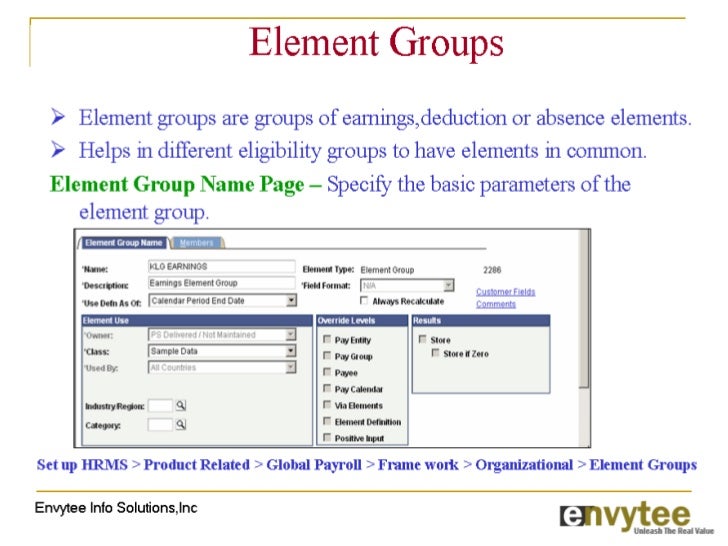Tick the Store results checkbox

pyautogui.click(x=422, y=339)
